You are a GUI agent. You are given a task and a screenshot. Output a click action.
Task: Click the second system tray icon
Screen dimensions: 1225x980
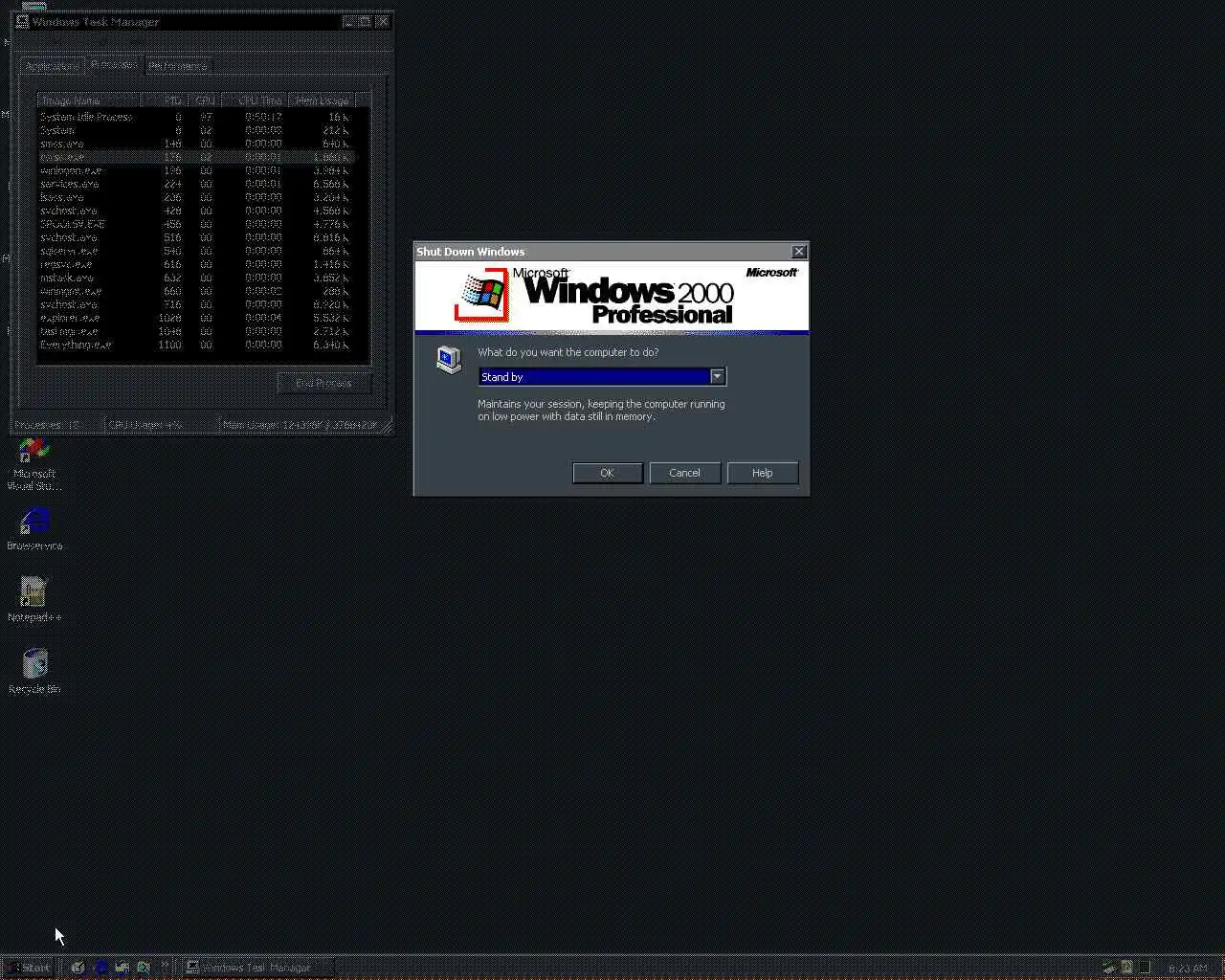(x=1126, y=968)
